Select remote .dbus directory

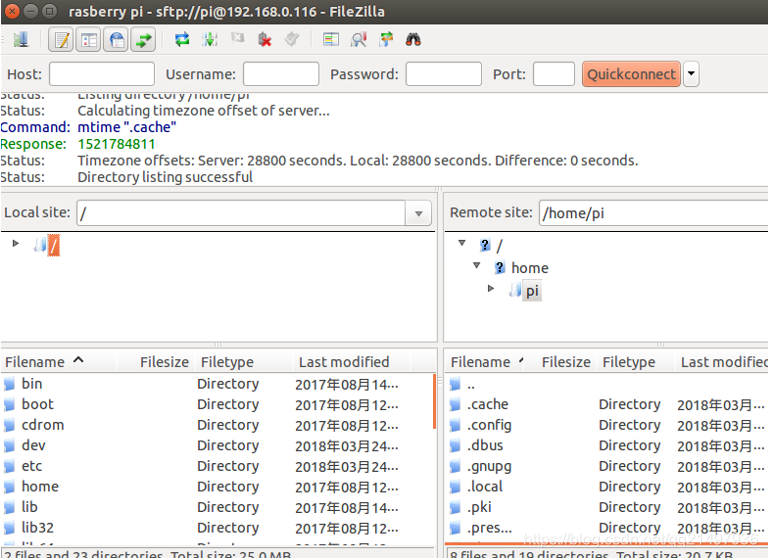tap(606, 445)
